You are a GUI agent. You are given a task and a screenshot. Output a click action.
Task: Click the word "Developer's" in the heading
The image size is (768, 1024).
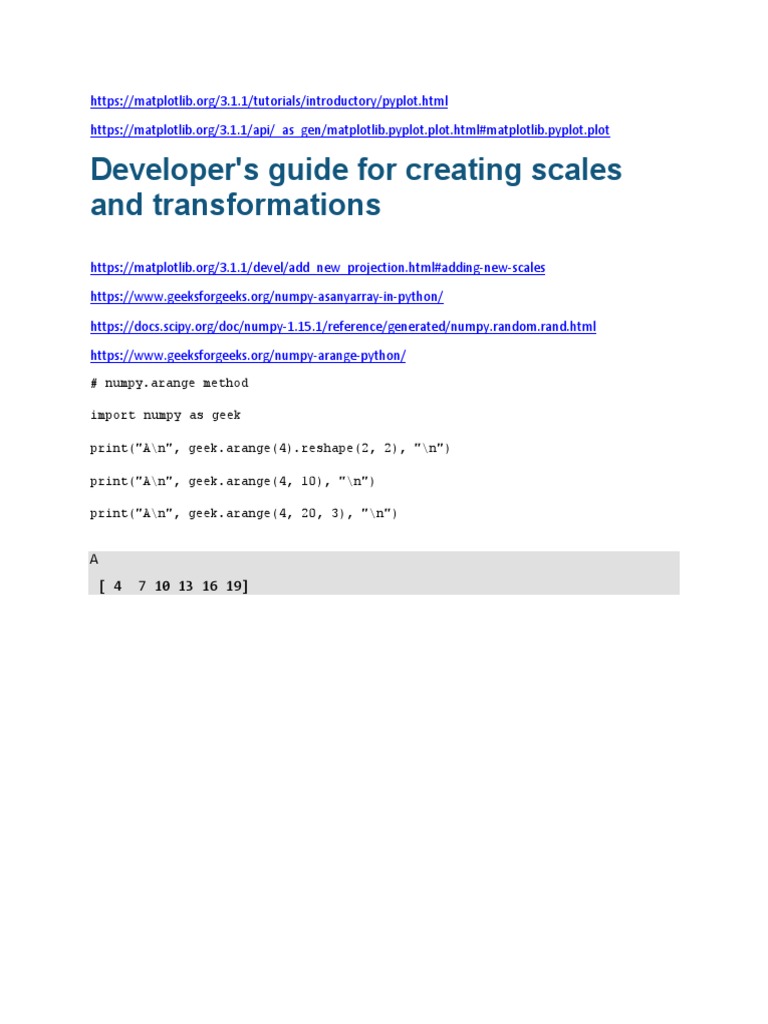[174, 170]
